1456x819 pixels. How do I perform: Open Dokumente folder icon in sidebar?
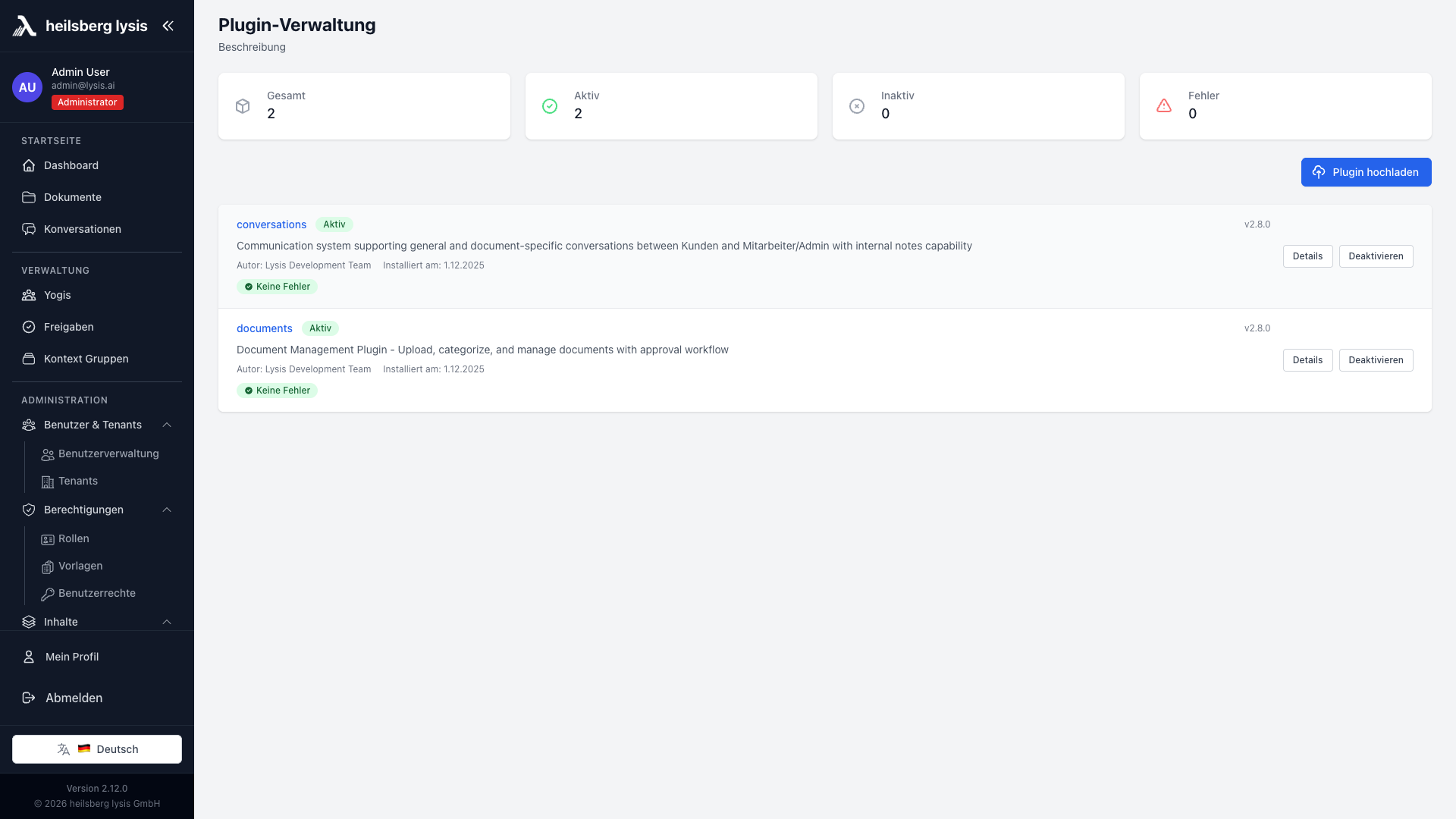tap(29, 197)
